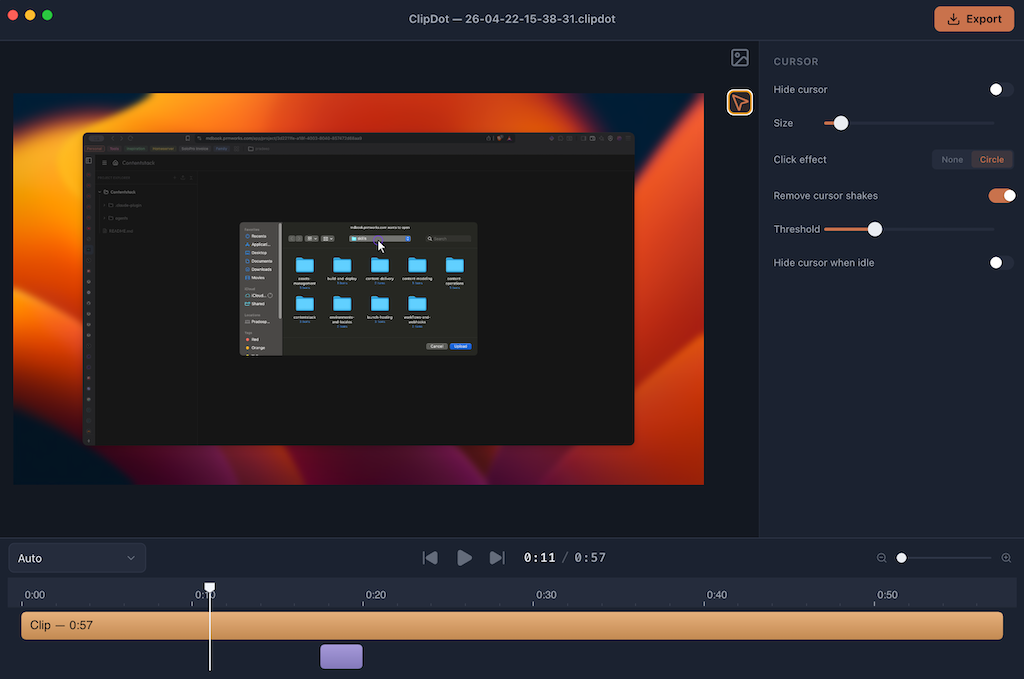Skip to the next frame
The height and width of the screenshot is (679, 1024).
point(497,558)
